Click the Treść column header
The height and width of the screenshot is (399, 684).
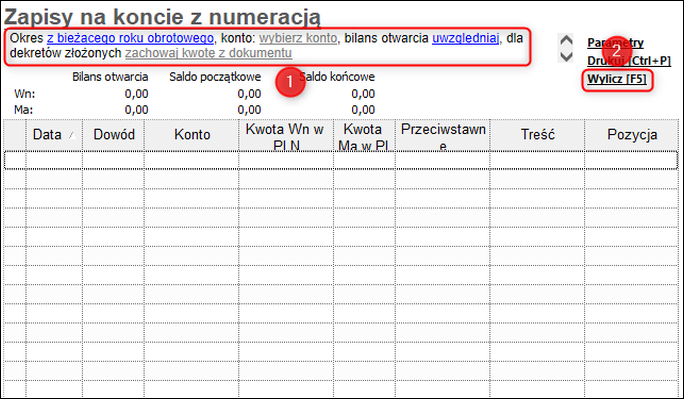coord(537,135)
